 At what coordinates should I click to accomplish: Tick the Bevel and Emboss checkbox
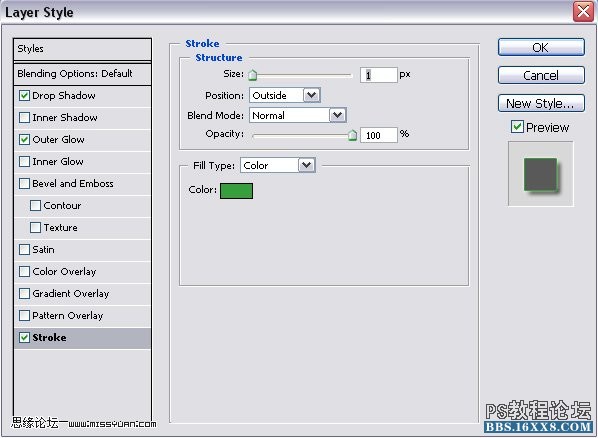click(x=24, y=184)
